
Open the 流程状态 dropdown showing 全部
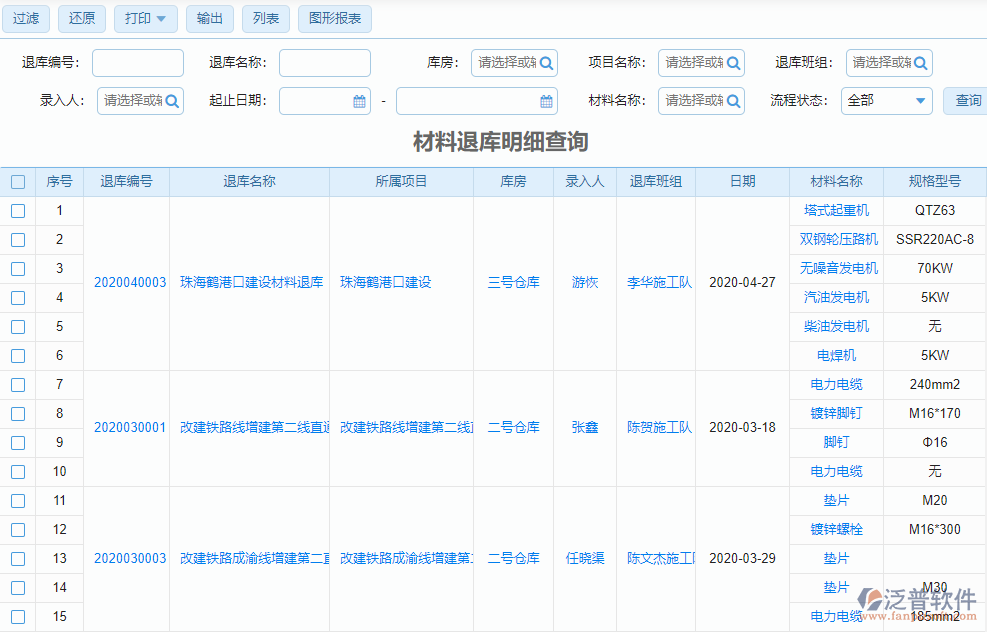tap(886, 100)
